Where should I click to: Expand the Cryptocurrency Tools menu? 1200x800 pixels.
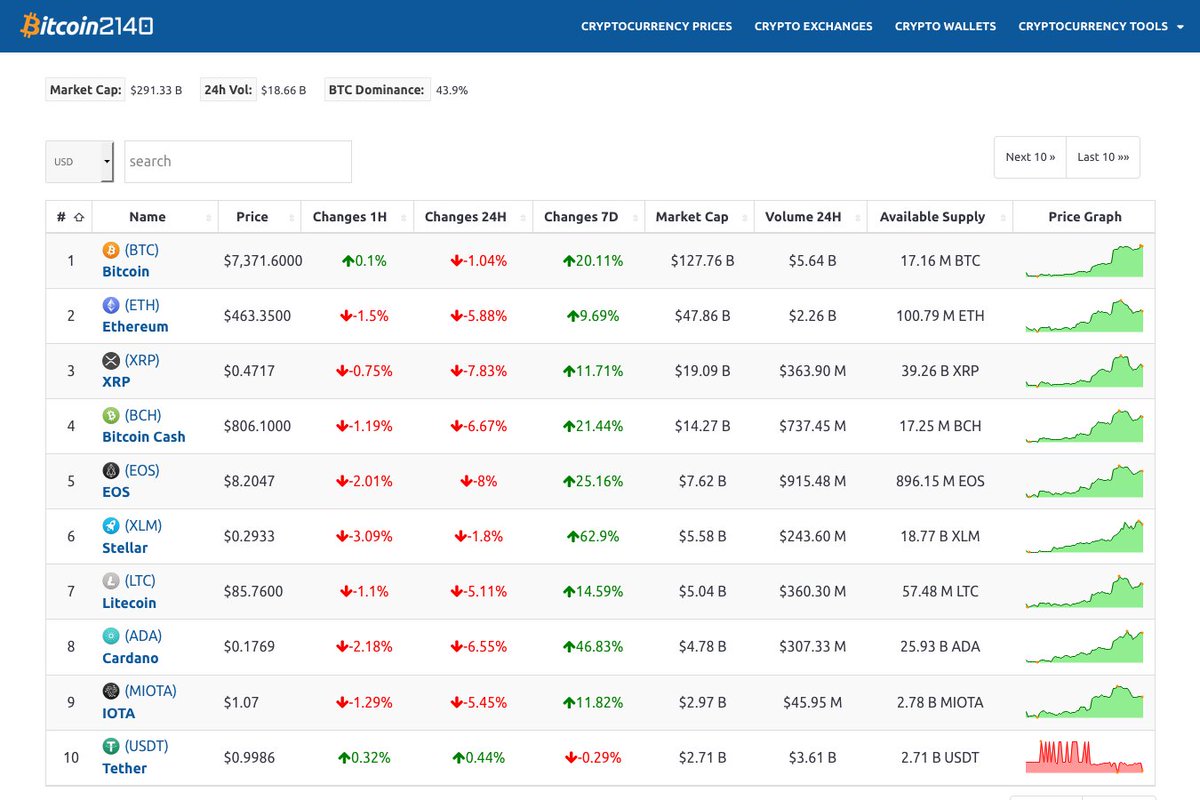click(x=1100, y=26)
